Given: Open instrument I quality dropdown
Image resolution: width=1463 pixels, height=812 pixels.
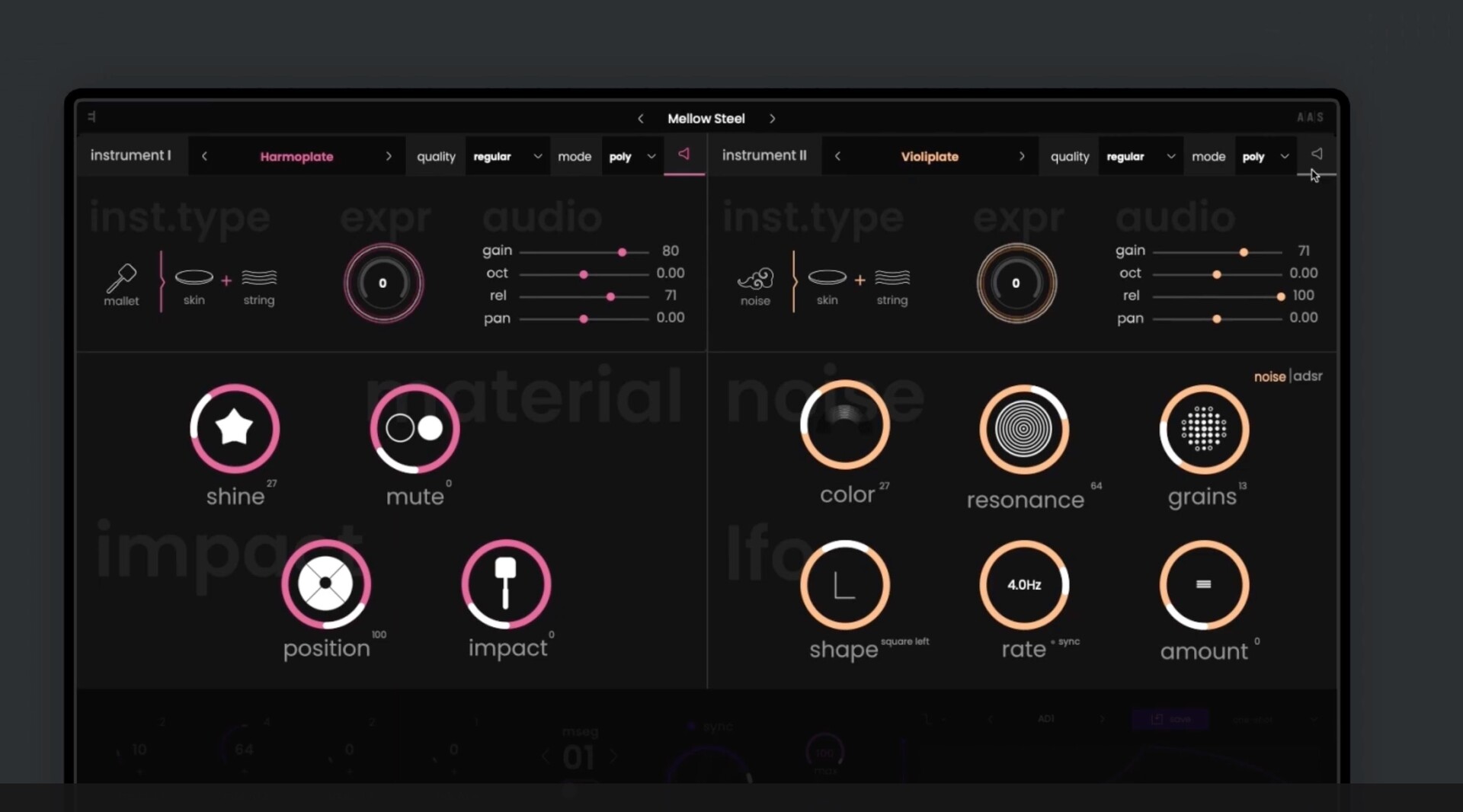Looking at the screenshot, I should pyautogui.click(x=507, y=157).
